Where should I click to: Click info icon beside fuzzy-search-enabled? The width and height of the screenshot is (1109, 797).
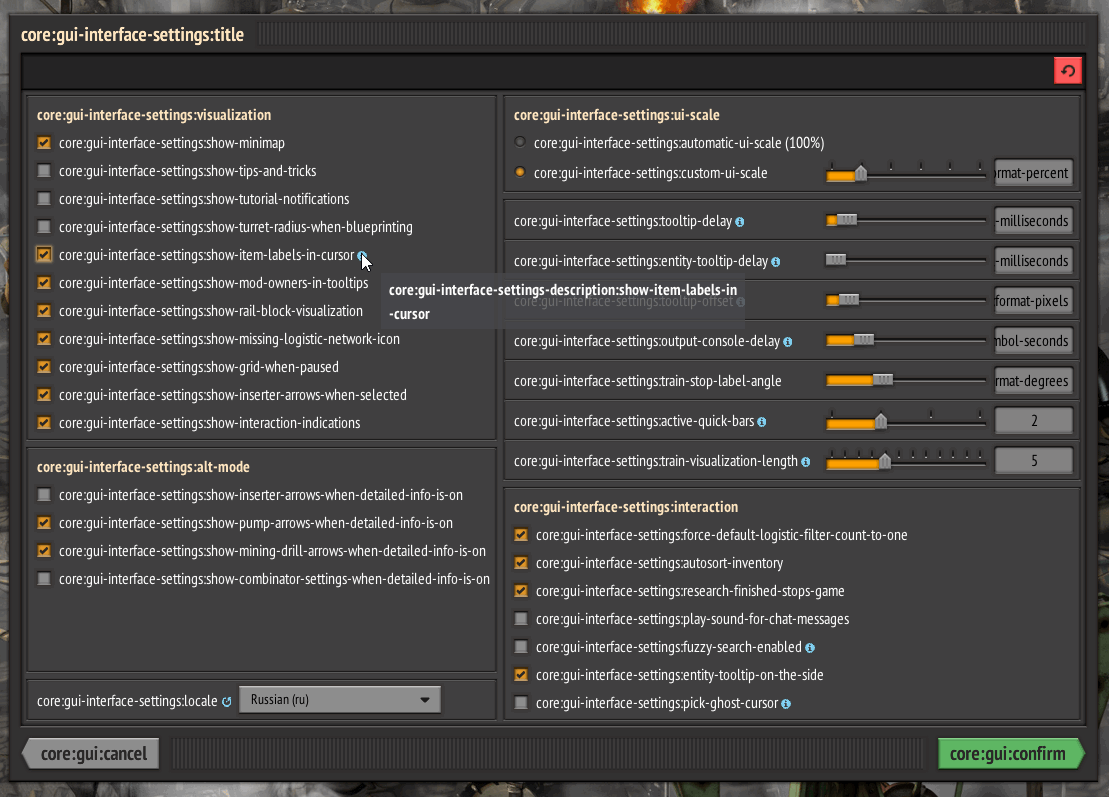click(810, 648)
